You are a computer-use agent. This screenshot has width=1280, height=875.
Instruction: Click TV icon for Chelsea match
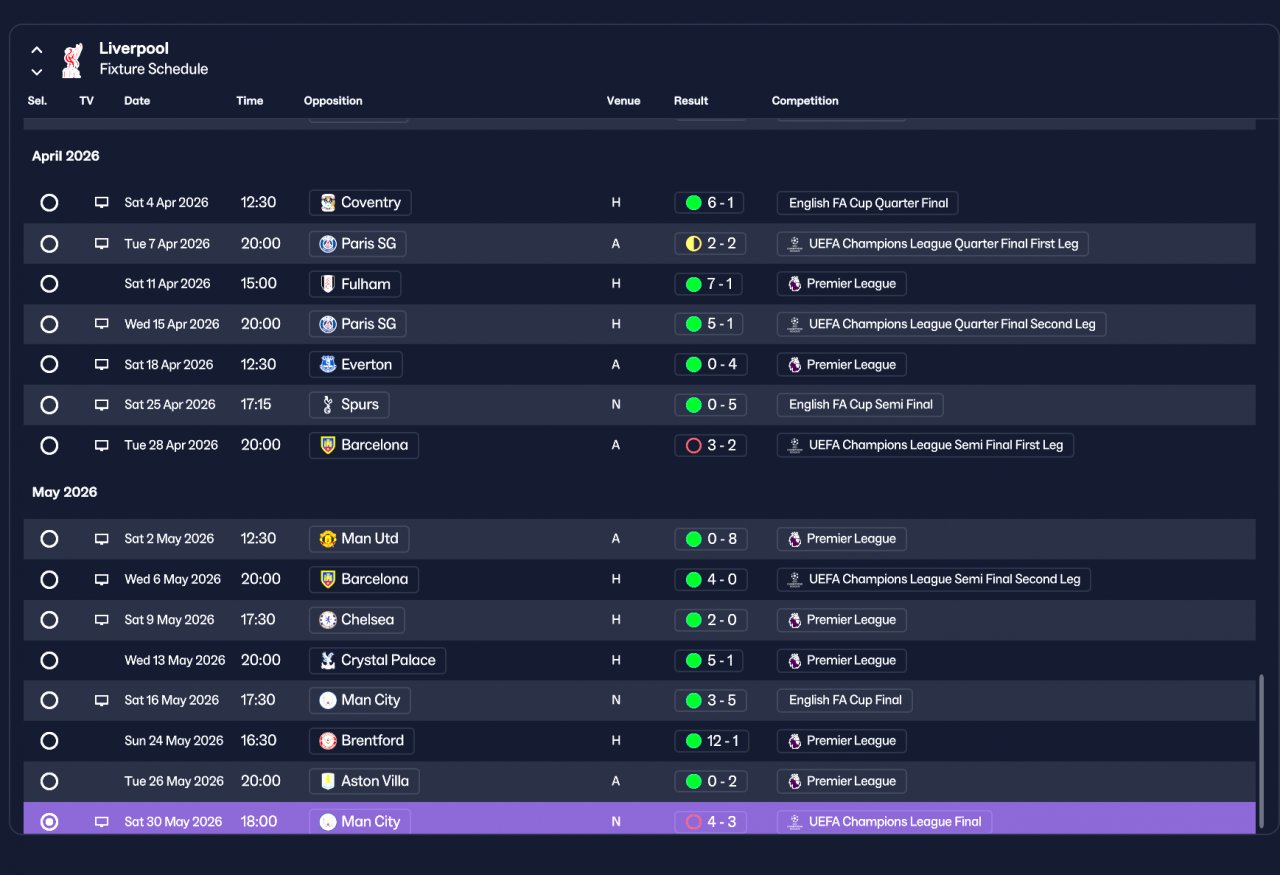[101, 620]
